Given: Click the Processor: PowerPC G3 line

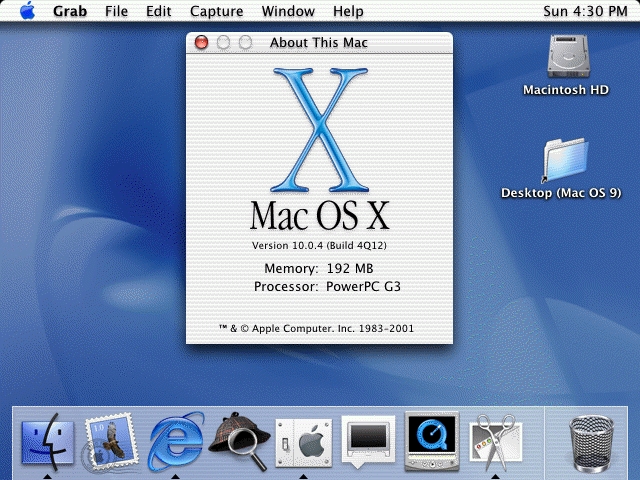Looking at the screenshot, I should pyautogui.click(x=327, y=286).
